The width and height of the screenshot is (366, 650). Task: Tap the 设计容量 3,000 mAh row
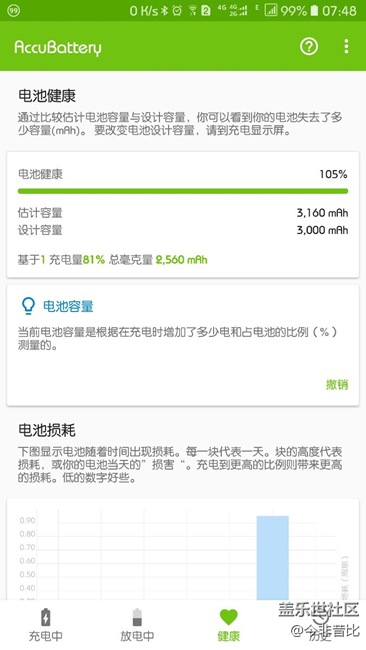click(x=183, y=230)
